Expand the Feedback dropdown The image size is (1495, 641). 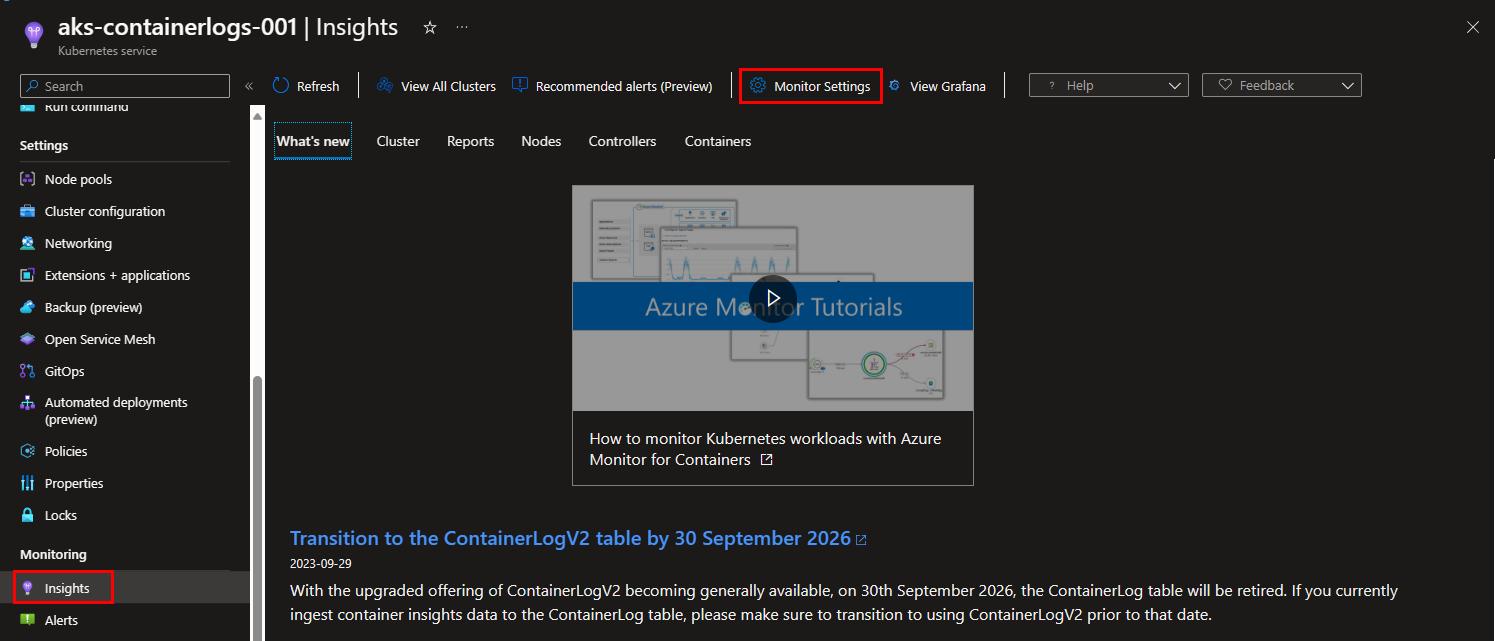(1281, 86)
